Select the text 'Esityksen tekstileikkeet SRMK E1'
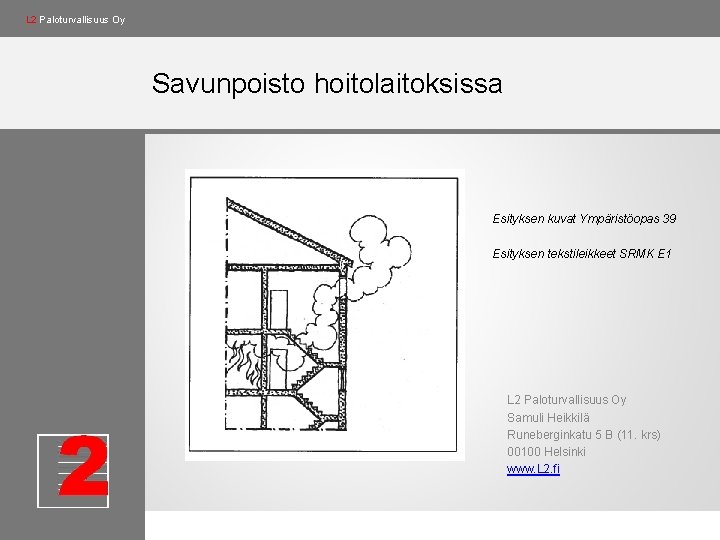Image resolution: width=720 pixels, height=540 pixels. (x=582, y=253)
